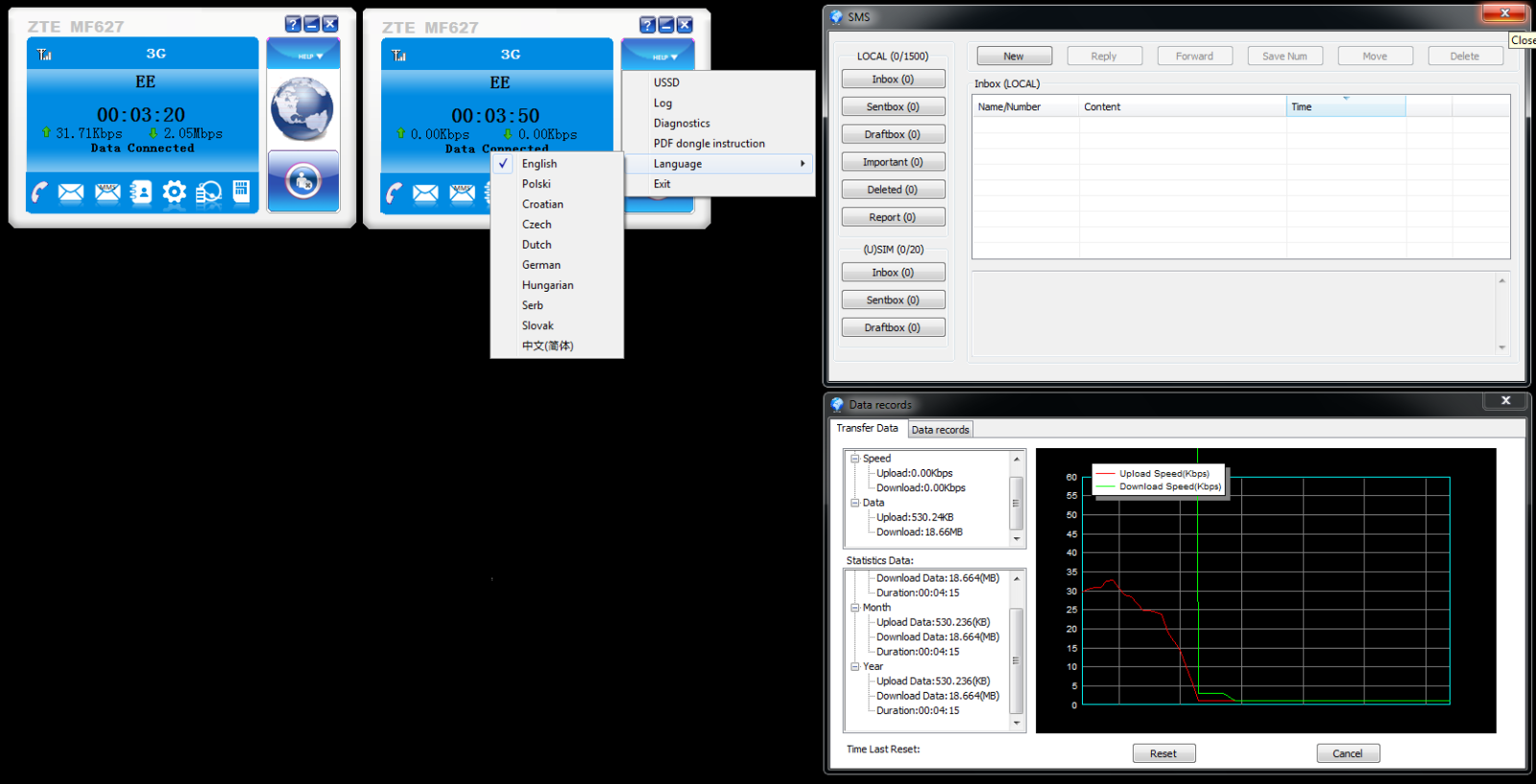Screen dimensions: 1536x784
Task: Click the SMS preview pane scroll-down arrow
Action: (x=1502, y=347)
